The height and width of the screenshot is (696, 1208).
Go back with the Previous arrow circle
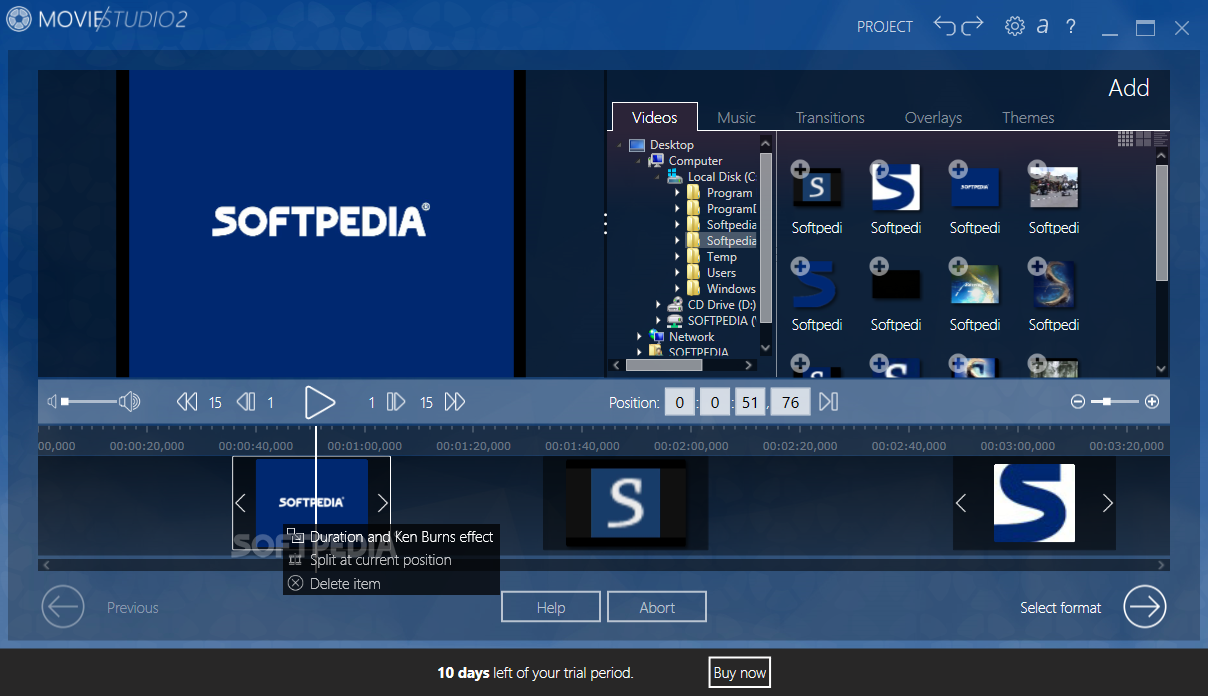tap(63, 607)
